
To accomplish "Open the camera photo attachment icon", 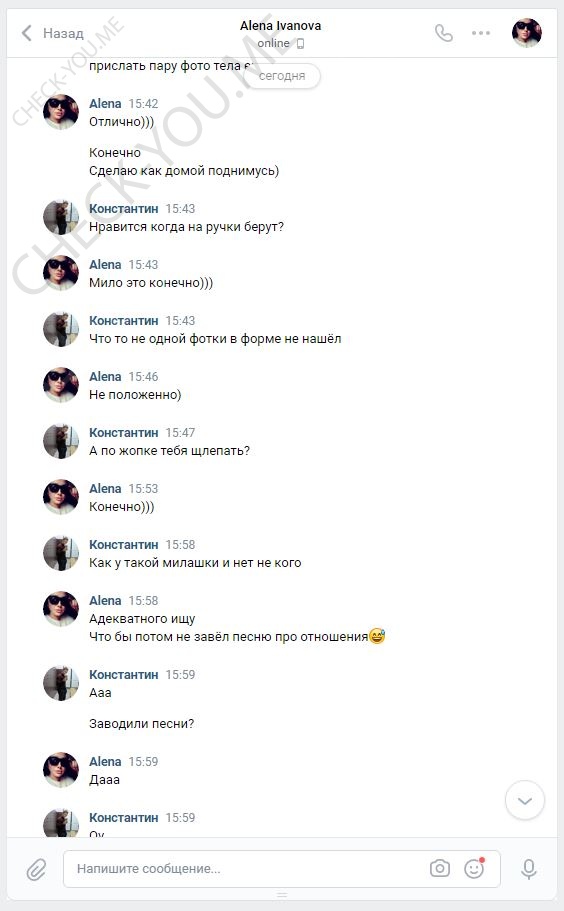I will 440,869.
